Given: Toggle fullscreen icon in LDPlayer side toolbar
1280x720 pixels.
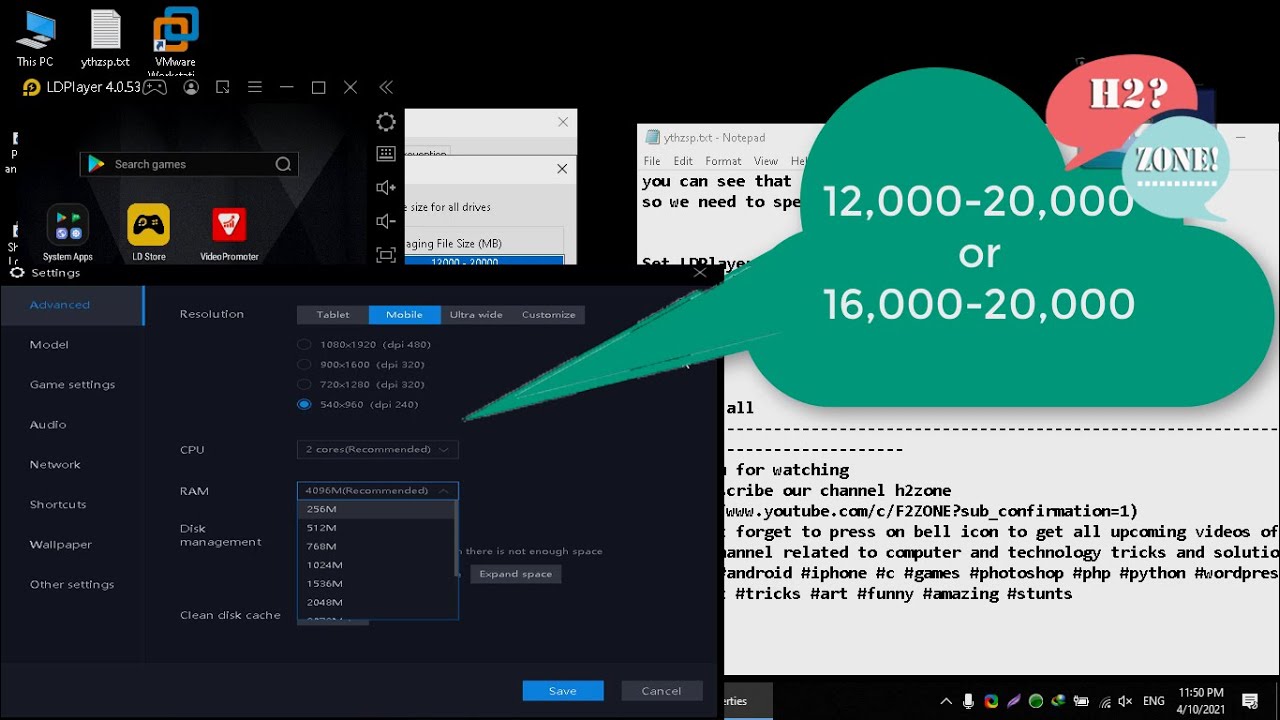Looking at the screenshot, I should point(386,255).
